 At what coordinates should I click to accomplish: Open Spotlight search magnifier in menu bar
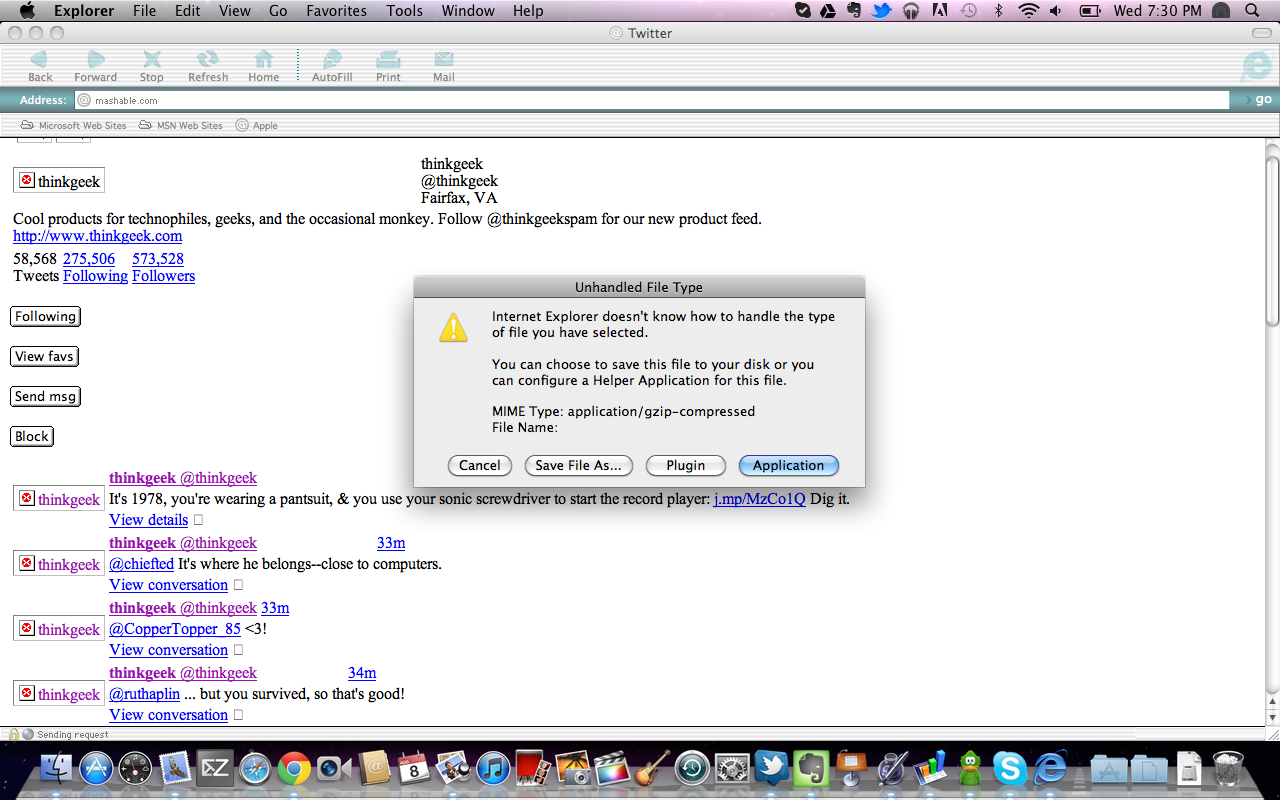1252,11
